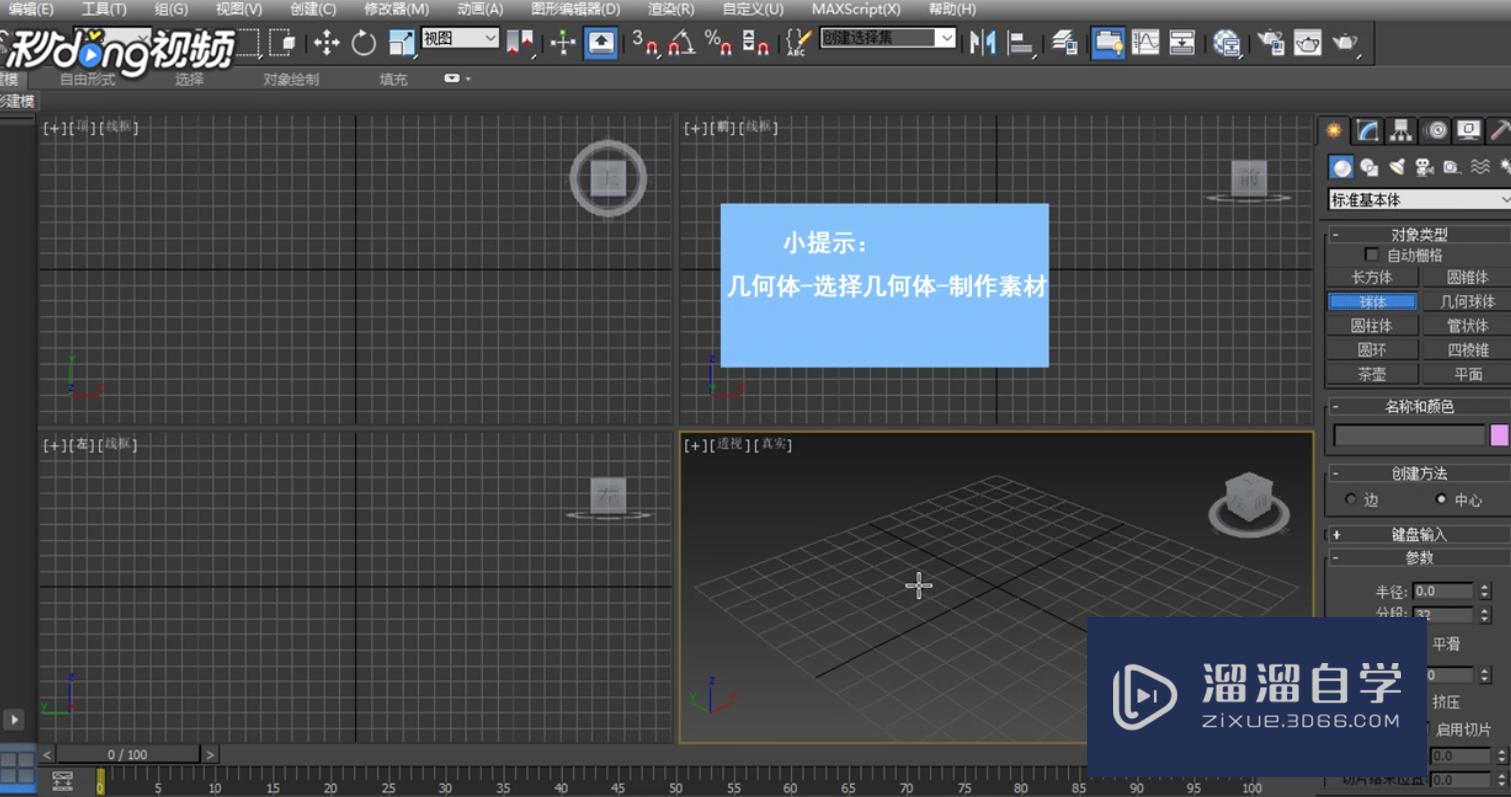Toggle keyboard shortcut override icon
Image resolution: width=1511 pixels, height=797 pixels.
(x=601, y=42)
